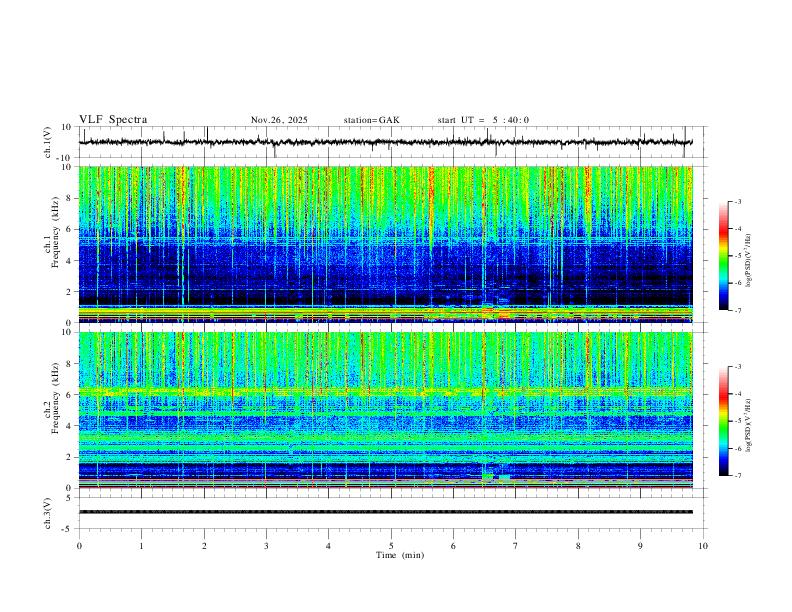The width and height of the screenshot is (792, 612).
Task: Click the 'start UT = 5:40:0' text
Action: [x=483, y=120]
